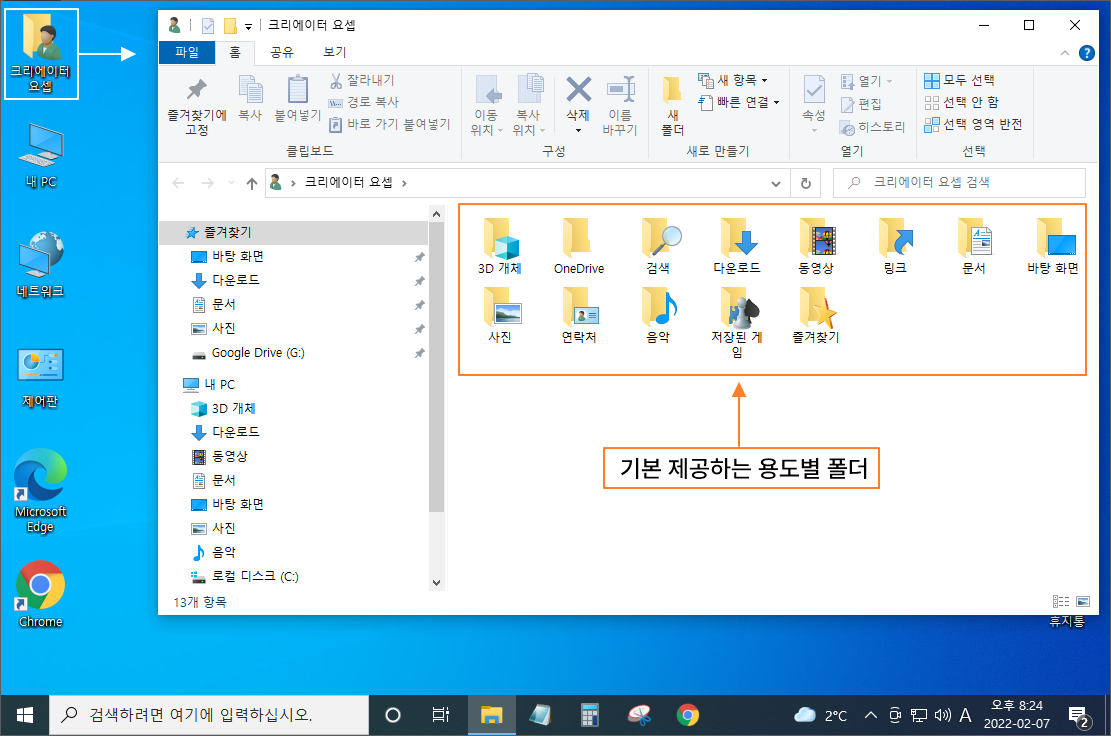This screenshot has height=736, width=1111.
Task: Open the 문서 folder in file pane
Action: click(974, 246)
